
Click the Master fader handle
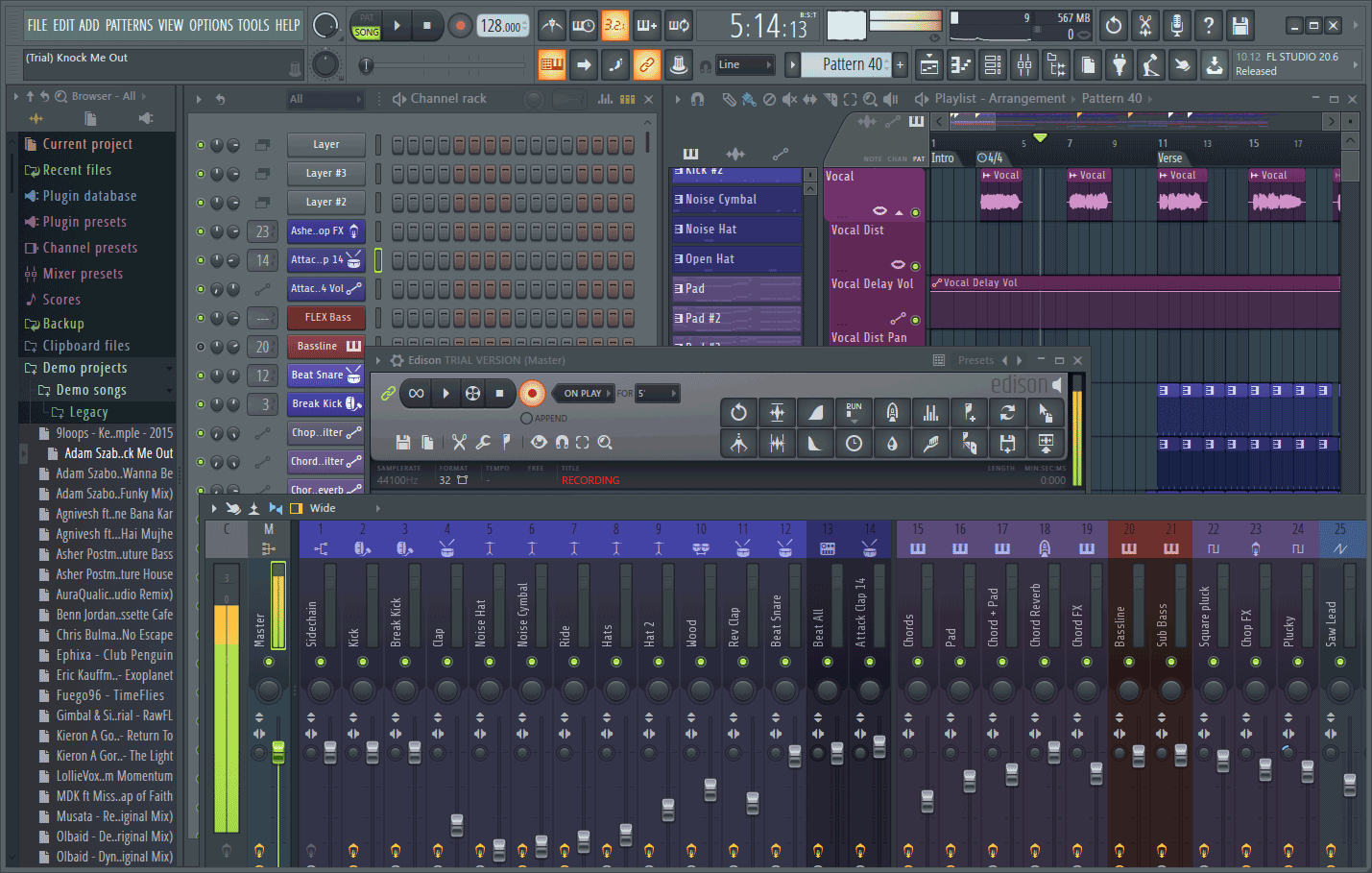[278, 752]
